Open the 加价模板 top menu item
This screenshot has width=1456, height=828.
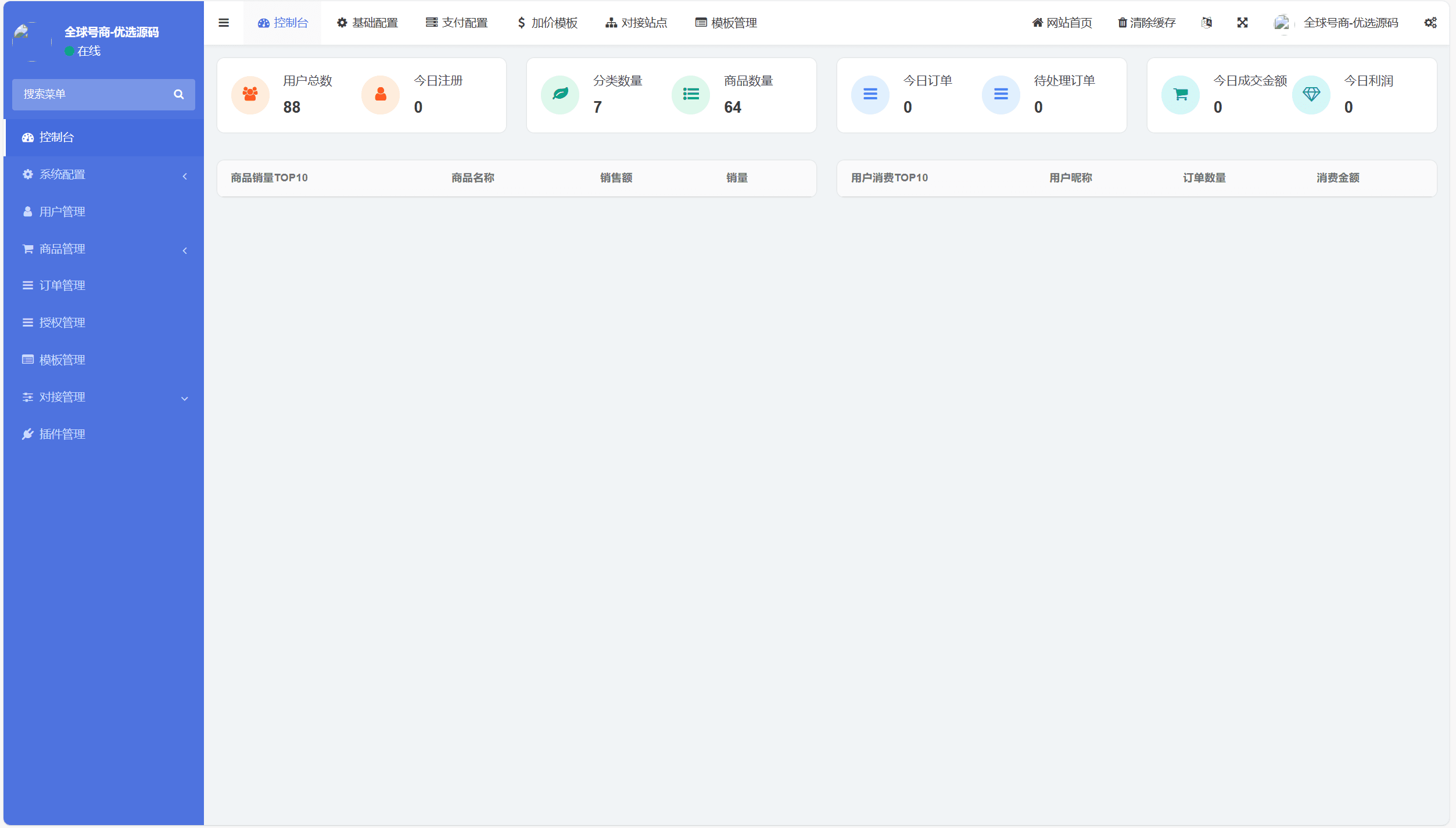point(547,23)
